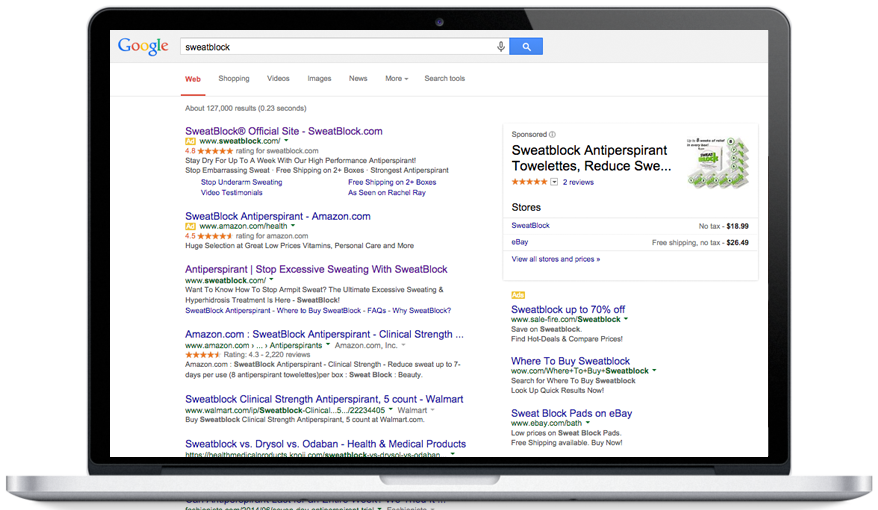Click the Sponsored info icon

(x=552, y=134)
